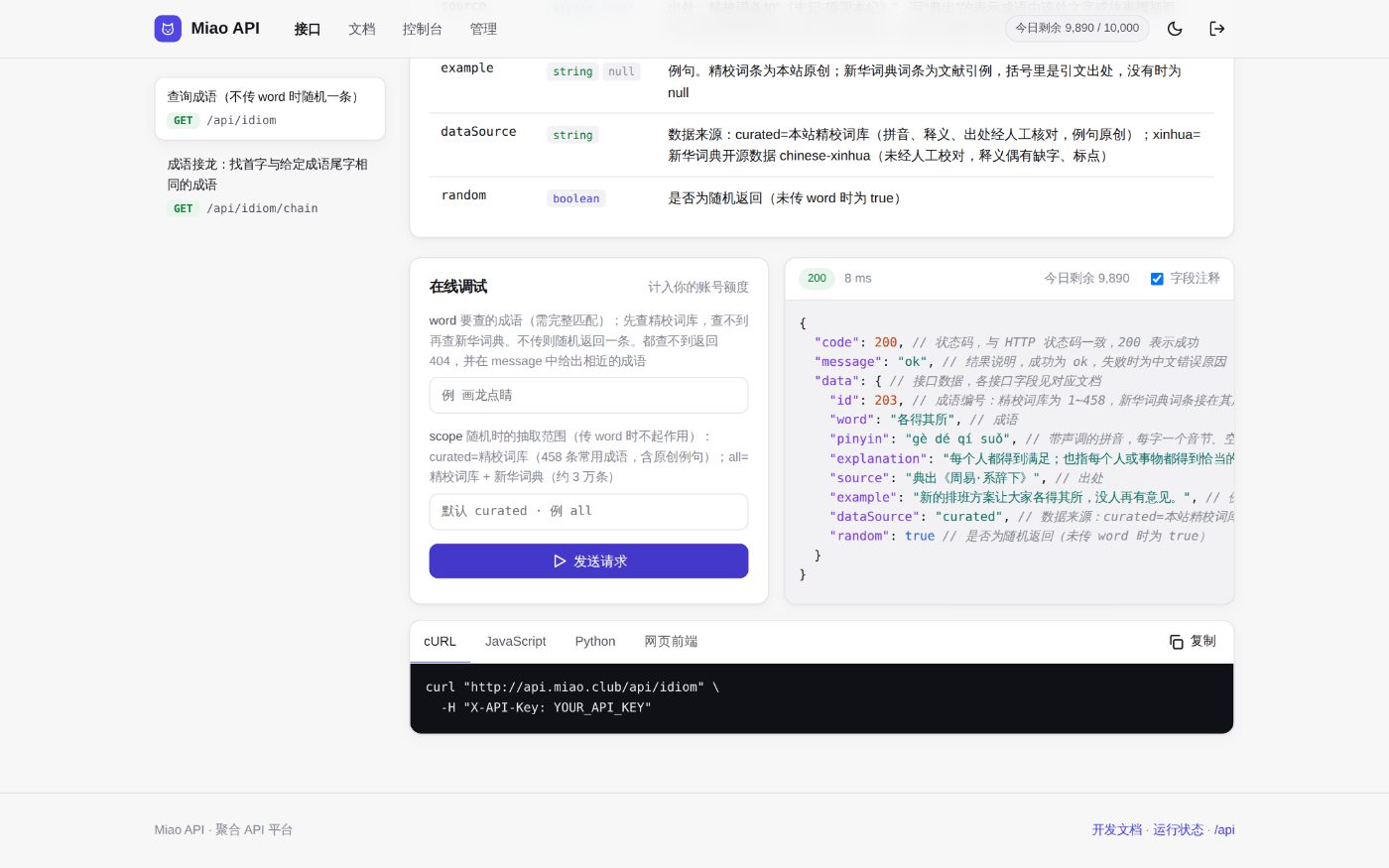Open the 管理 navigation item
Screen dimensions: 1389x868
point(484,29)
